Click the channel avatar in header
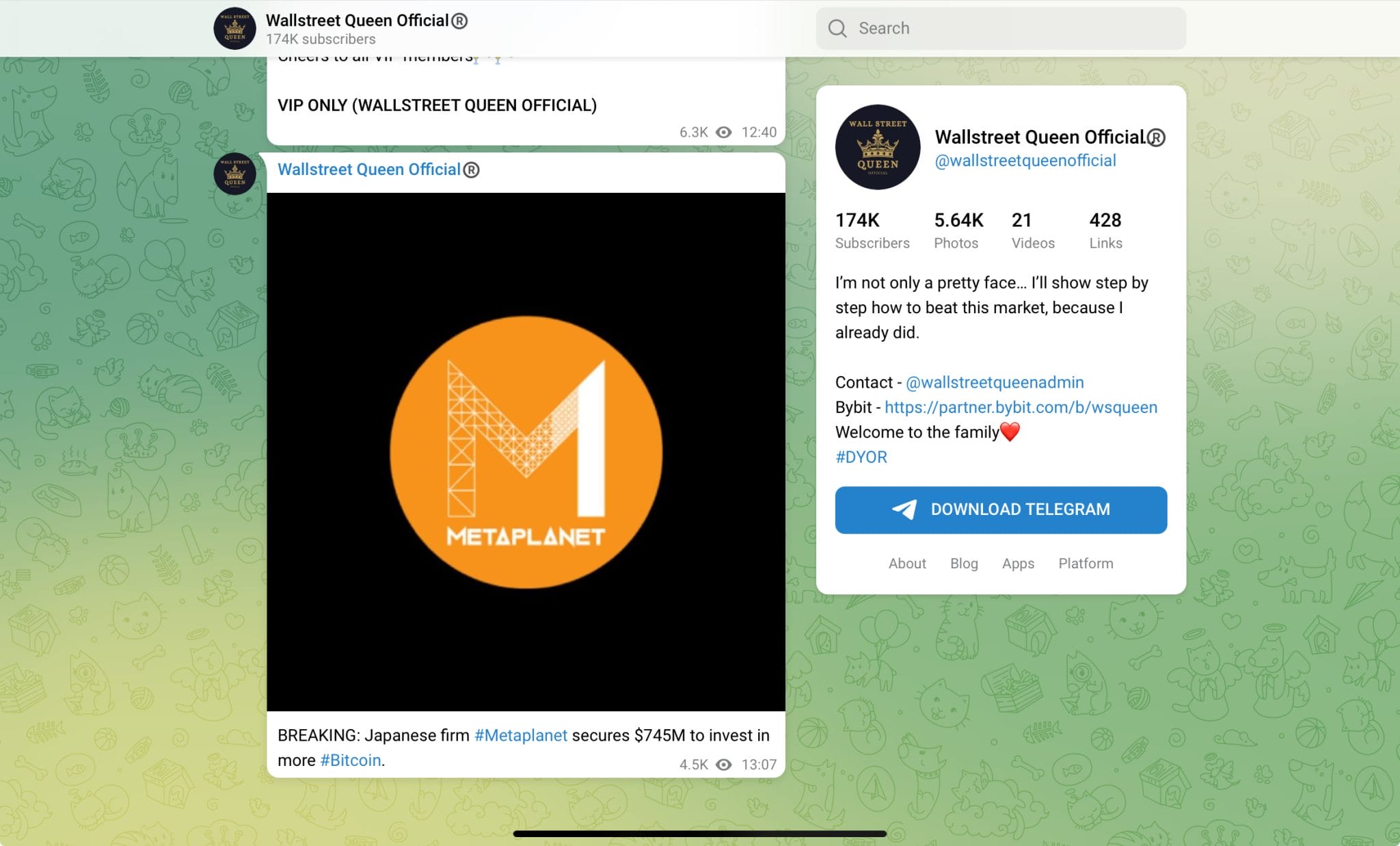The image size is (1400, 846). pos(234,29)
